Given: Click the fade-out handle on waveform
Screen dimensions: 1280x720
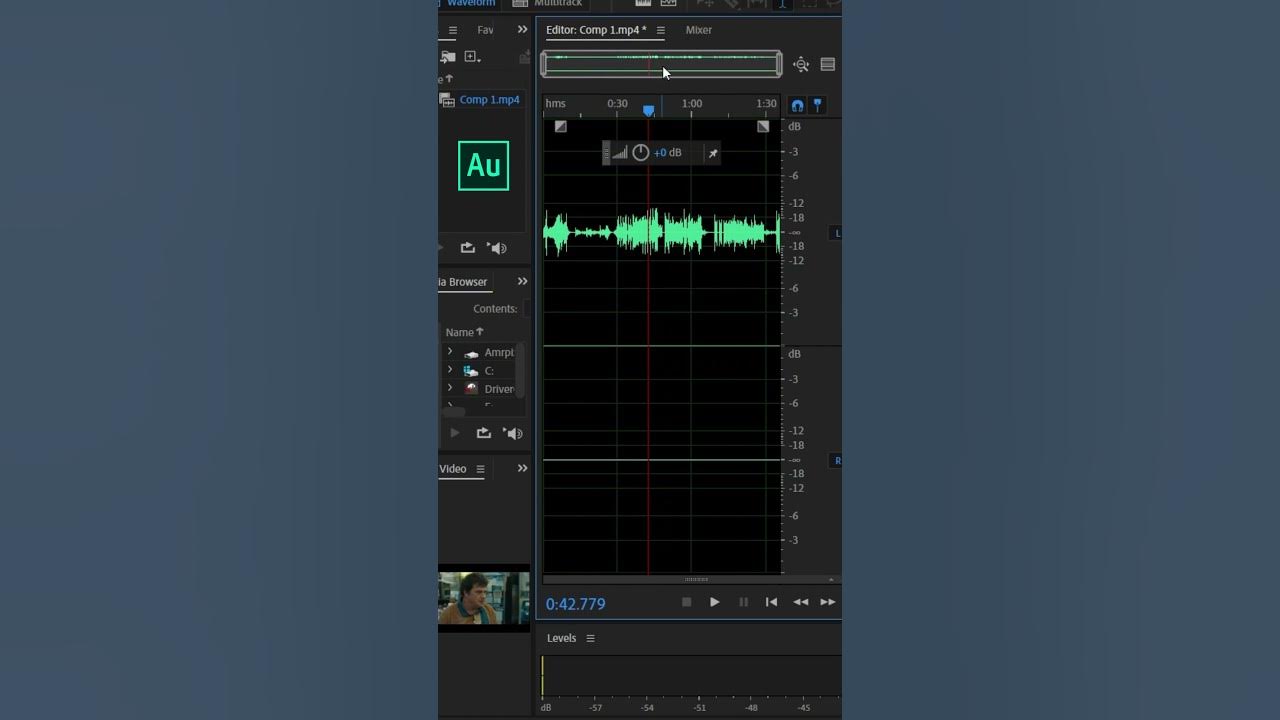Looking at the screenshot, I should pos(763,127).
